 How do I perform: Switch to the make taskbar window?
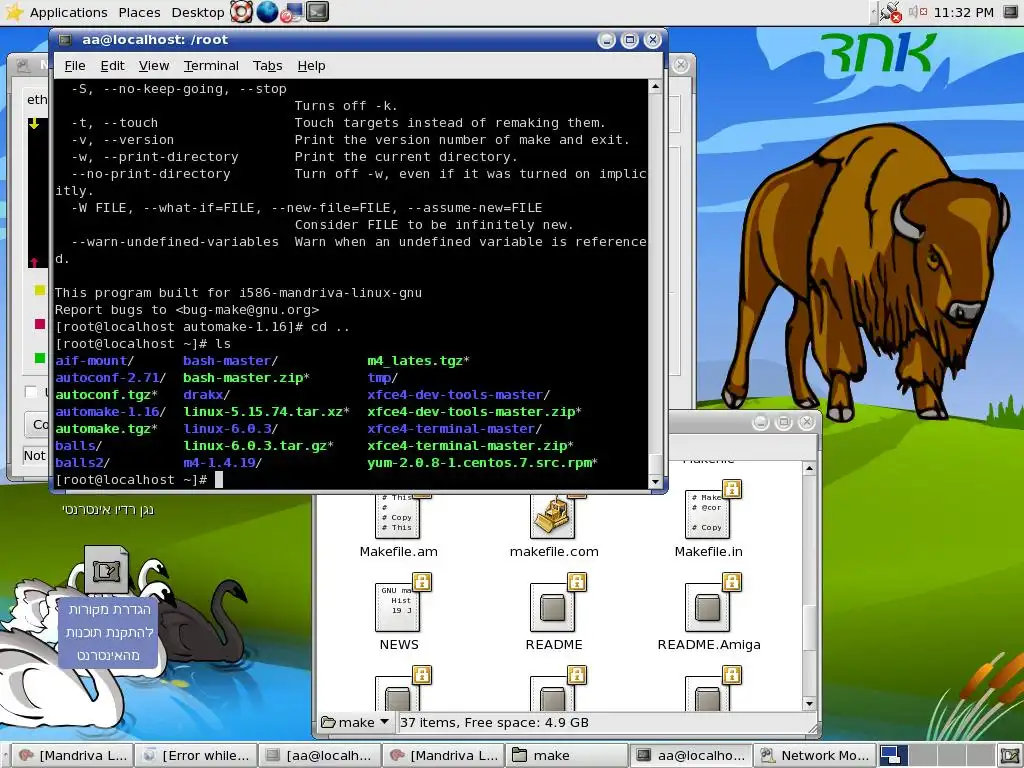(567, 755)
